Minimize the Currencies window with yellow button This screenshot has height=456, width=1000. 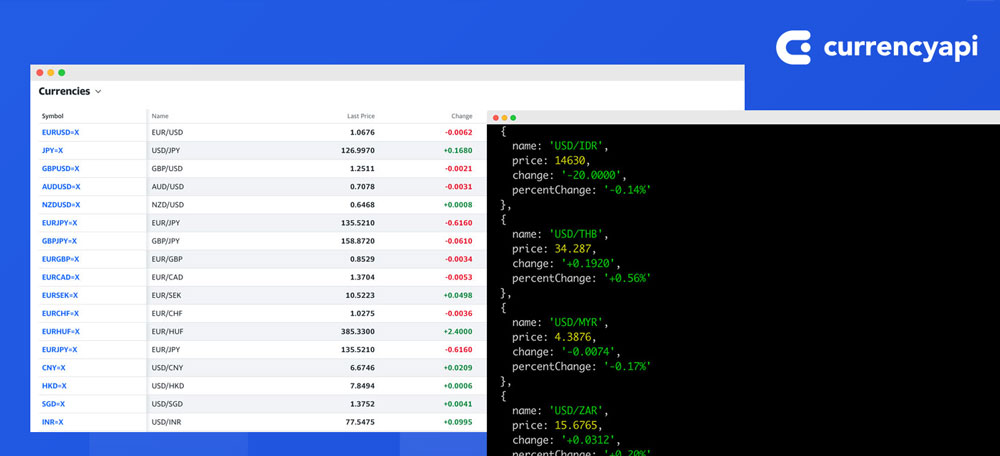(51, 73)
